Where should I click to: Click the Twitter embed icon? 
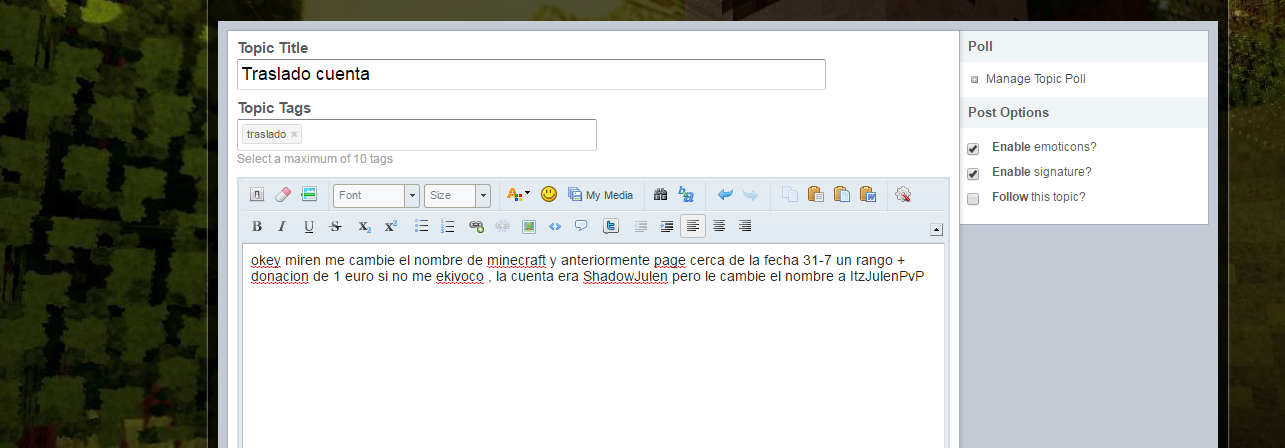coord(611,226)
